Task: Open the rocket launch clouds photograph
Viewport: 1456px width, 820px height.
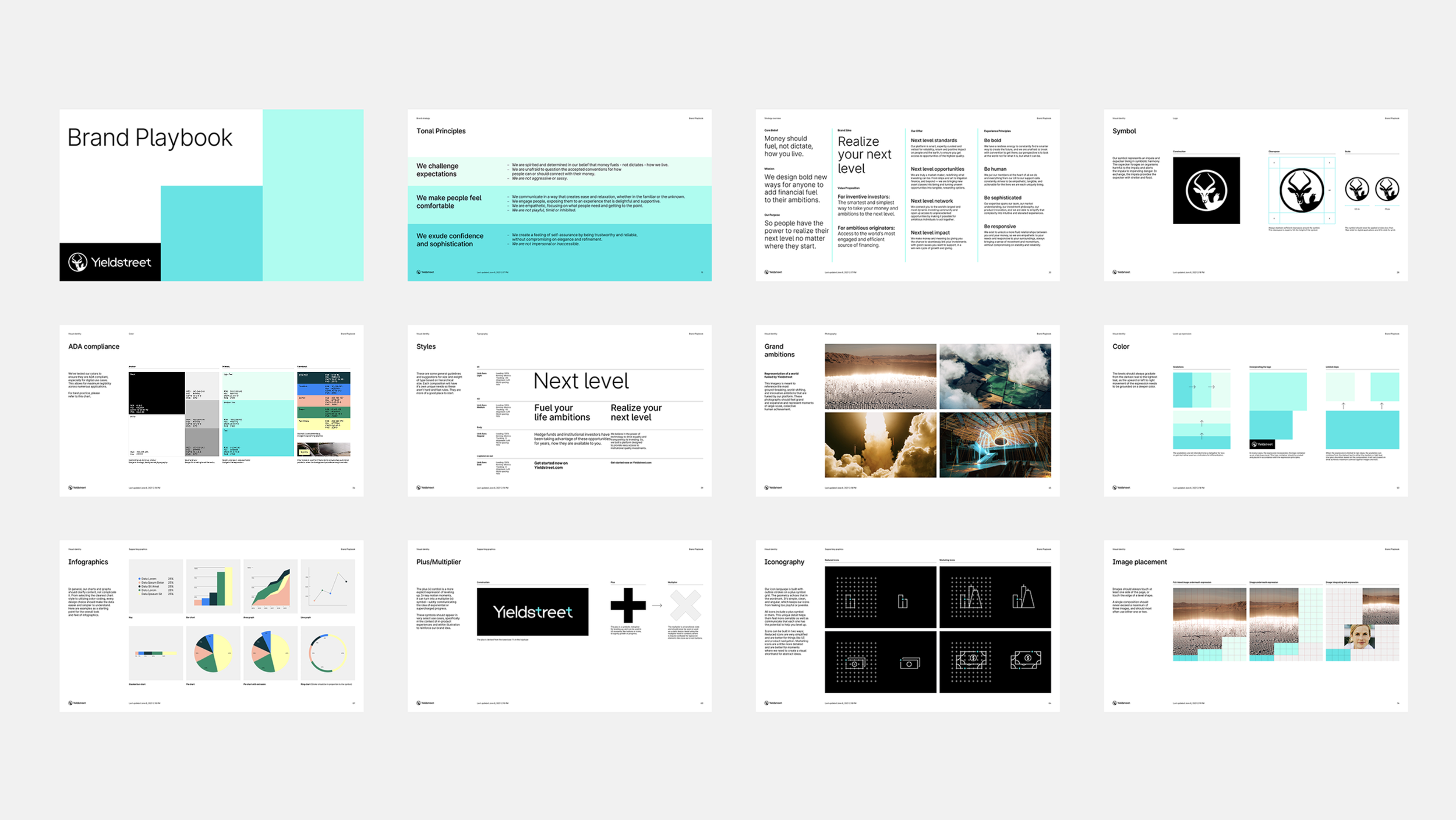Action: click(x=880, y=445)
